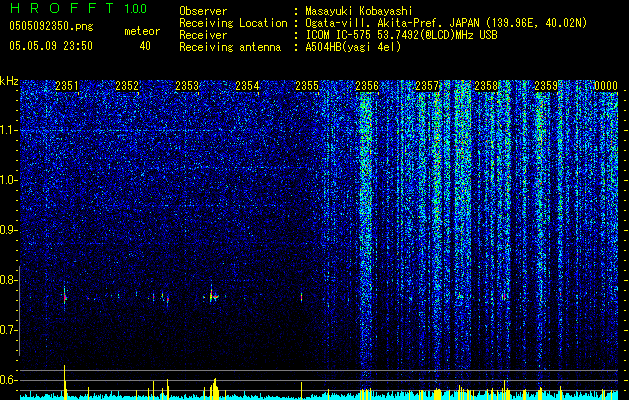This screenshot has width=629, height=400.
Task: Click the Ogata-vill. Akita-Pref. JAPAN location text
Action: pos(446,23)
